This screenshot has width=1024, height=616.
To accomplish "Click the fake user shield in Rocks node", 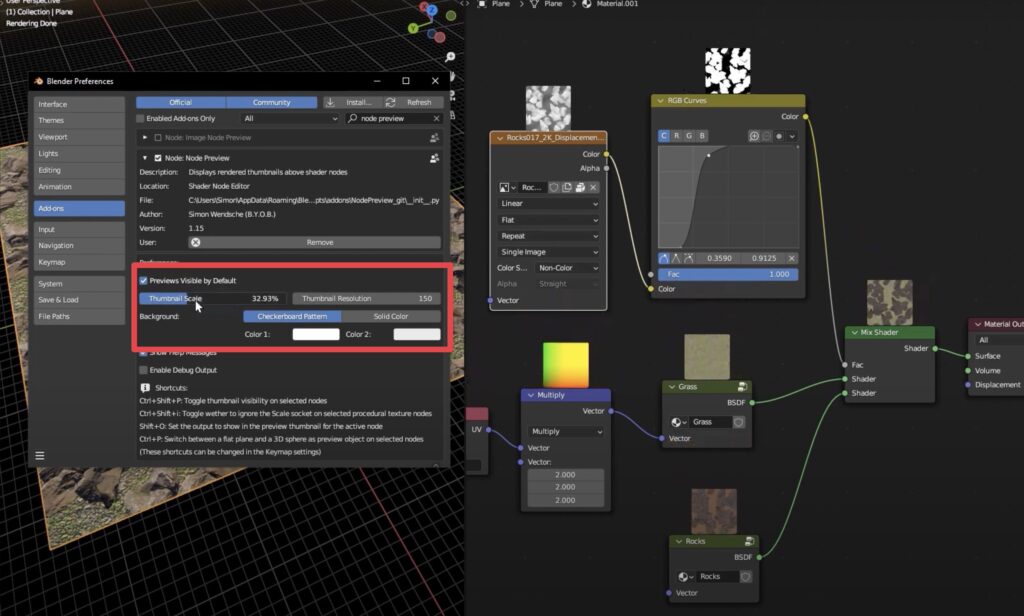I will pos(746,577).
